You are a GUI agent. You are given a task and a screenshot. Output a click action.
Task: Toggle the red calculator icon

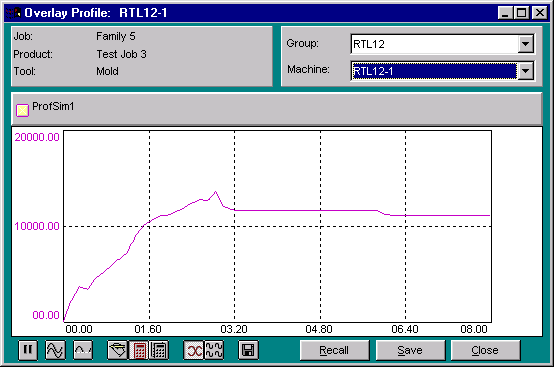138,350
